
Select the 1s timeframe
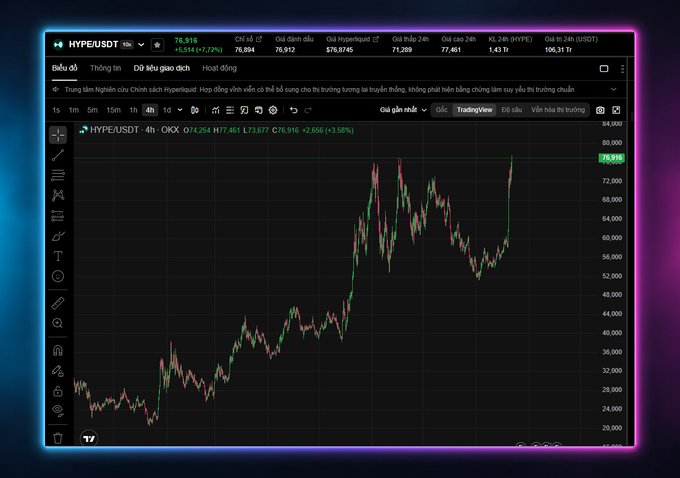[56, 110]
